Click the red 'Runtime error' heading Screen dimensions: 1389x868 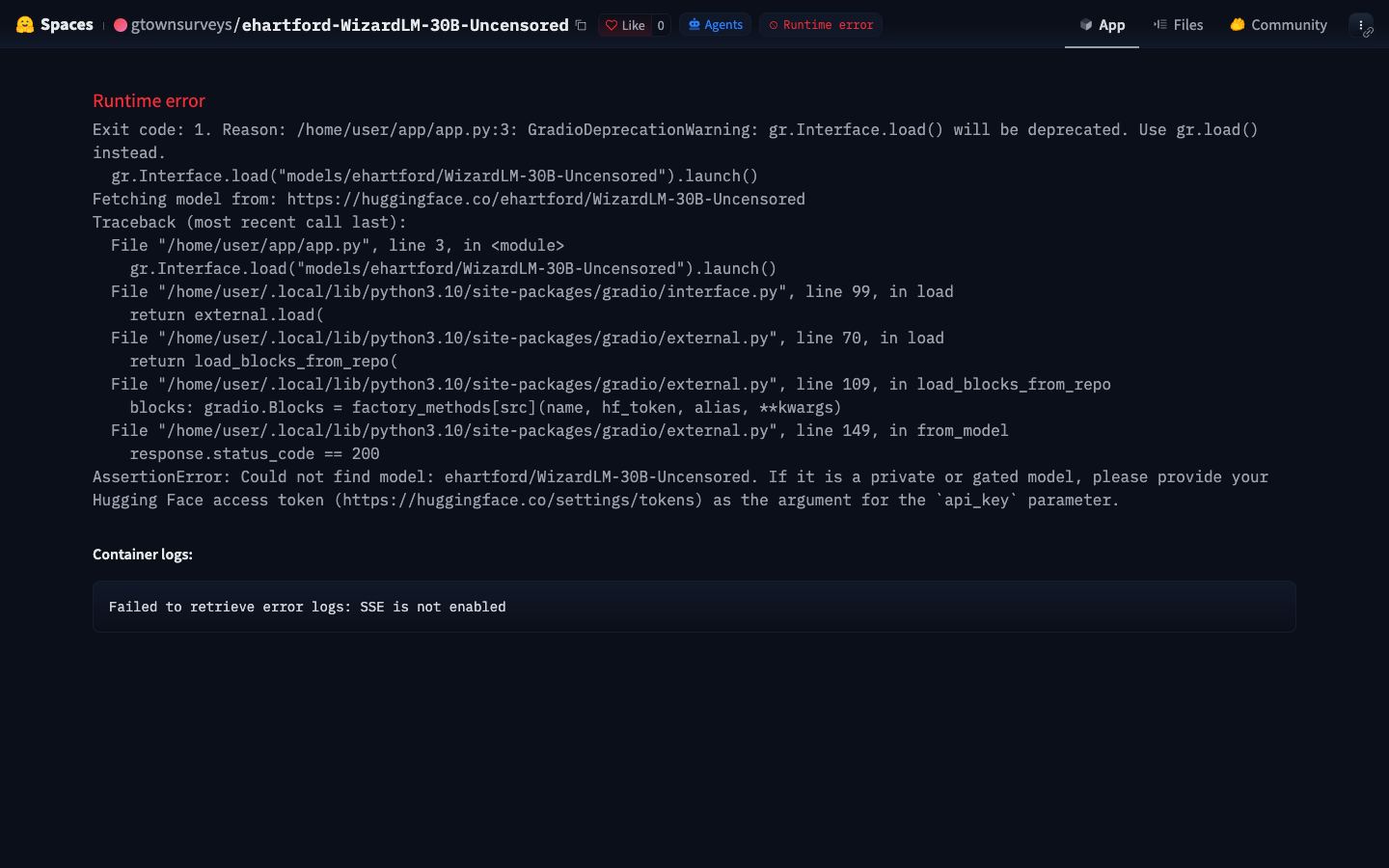pyautogui.click(x=149, y=101)
